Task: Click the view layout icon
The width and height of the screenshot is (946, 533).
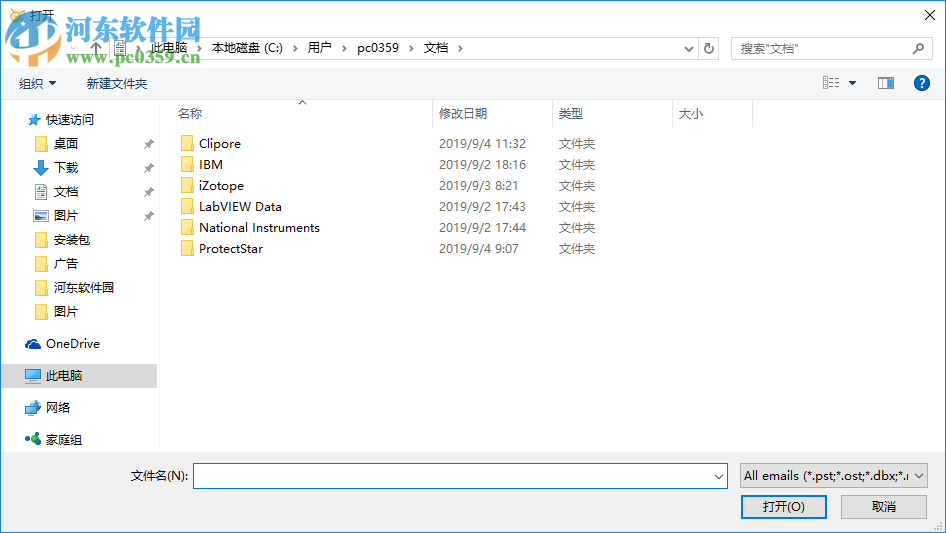Action: 831,83
